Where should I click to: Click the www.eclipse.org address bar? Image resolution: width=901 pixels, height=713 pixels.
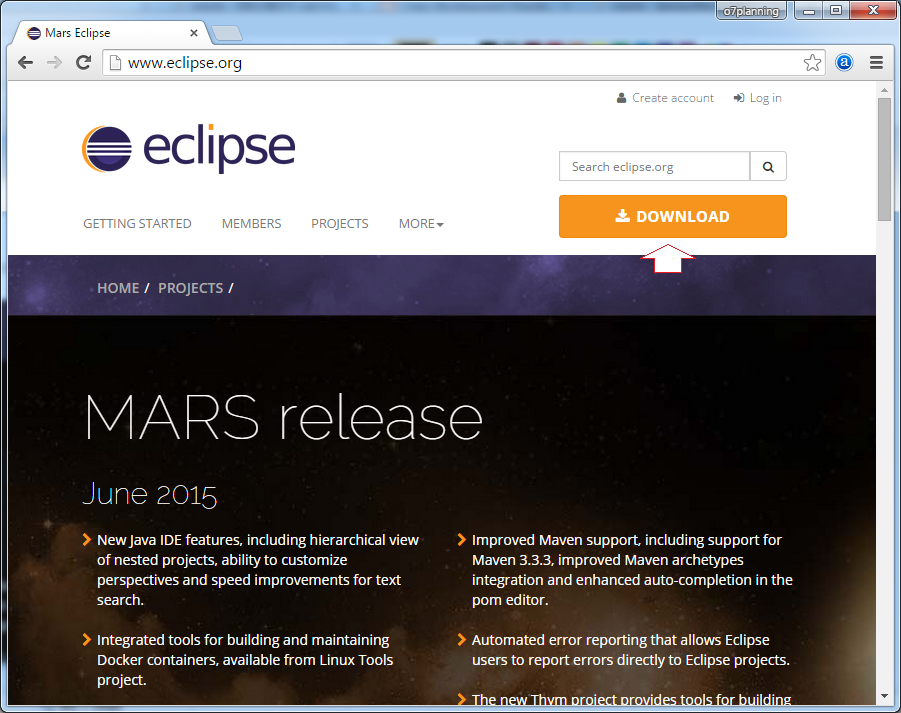[450, 63]
